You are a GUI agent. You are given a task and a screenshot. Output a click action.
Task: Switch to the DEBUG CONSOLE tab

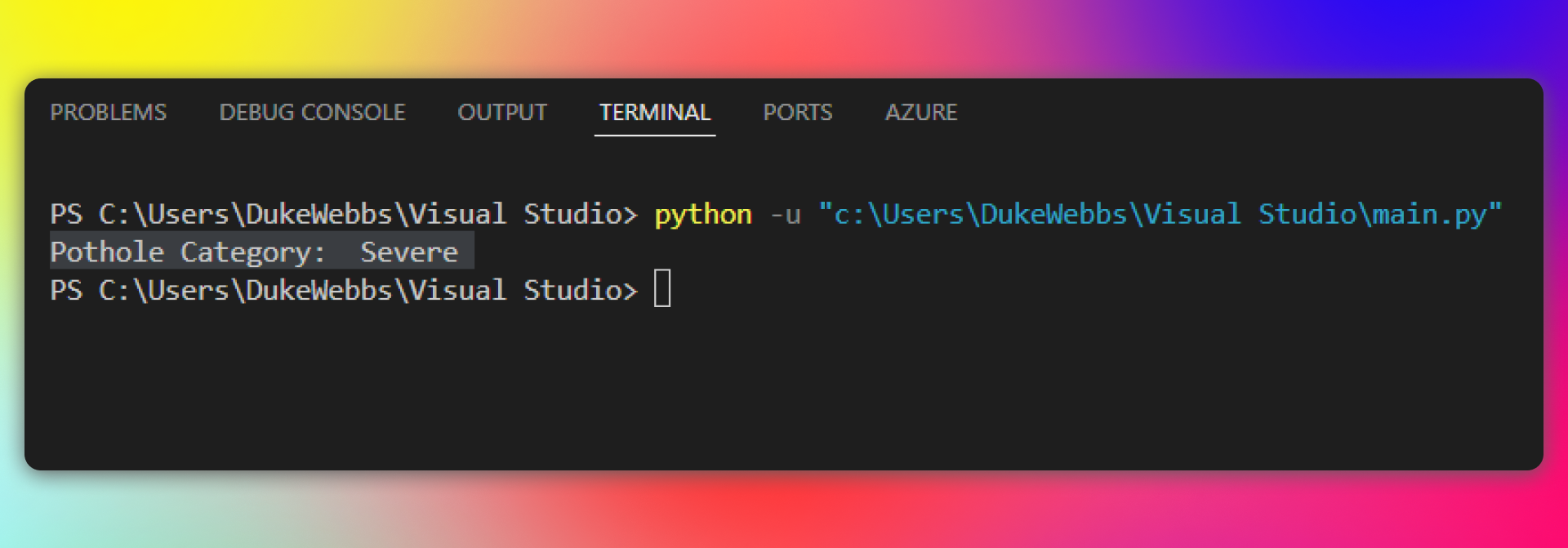312,112
